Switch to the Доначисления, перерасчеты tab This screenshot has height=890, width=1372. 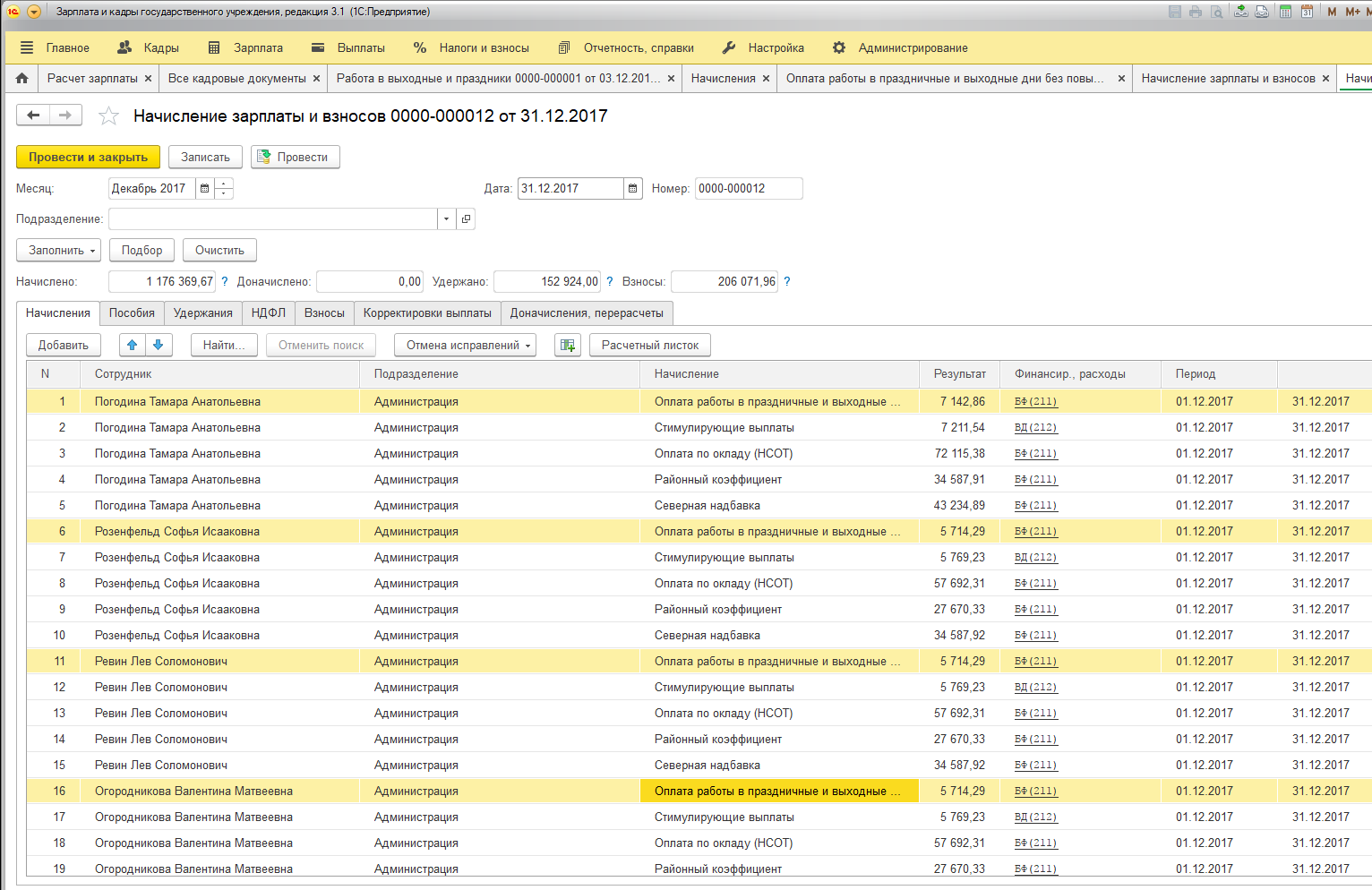click(x=587, y=312)
